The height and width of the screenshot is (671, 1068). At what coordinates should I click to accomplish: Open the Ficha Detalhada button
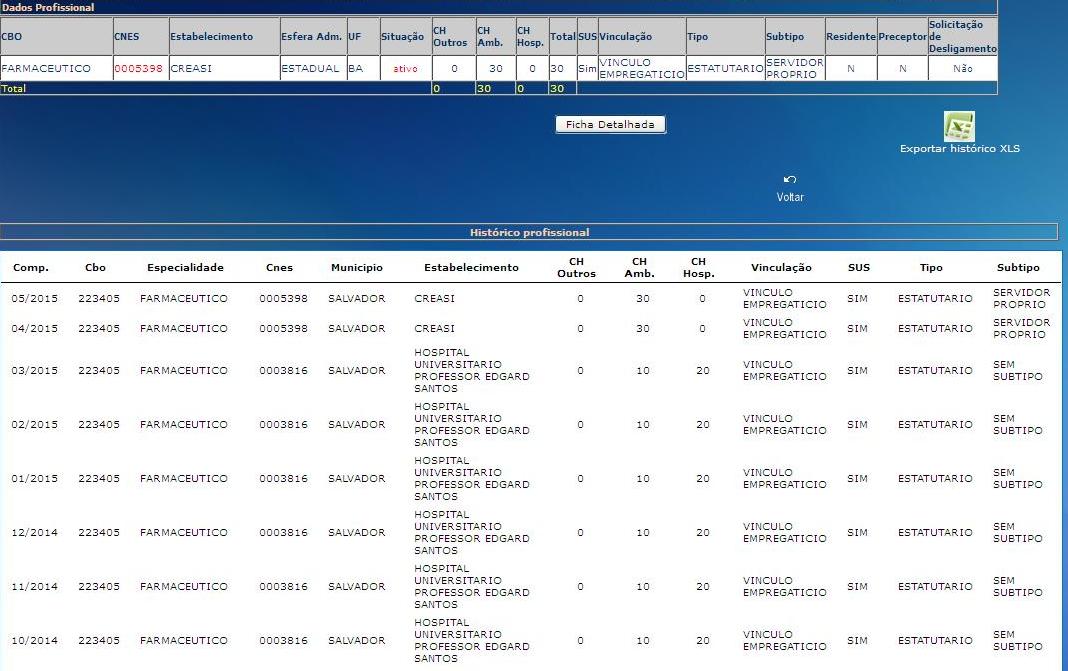pyautogui.click(x=610, y=125)
